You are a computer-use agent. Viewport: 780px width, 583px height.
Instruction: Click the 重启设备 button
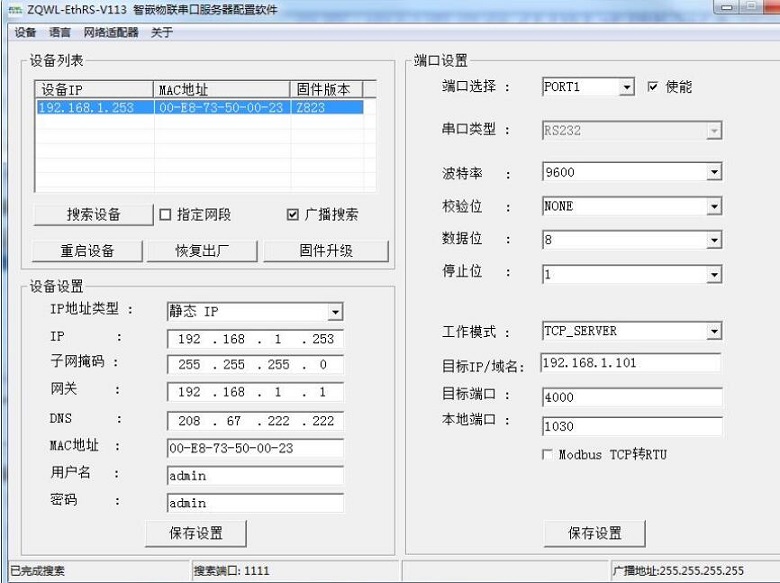point(87,251)
